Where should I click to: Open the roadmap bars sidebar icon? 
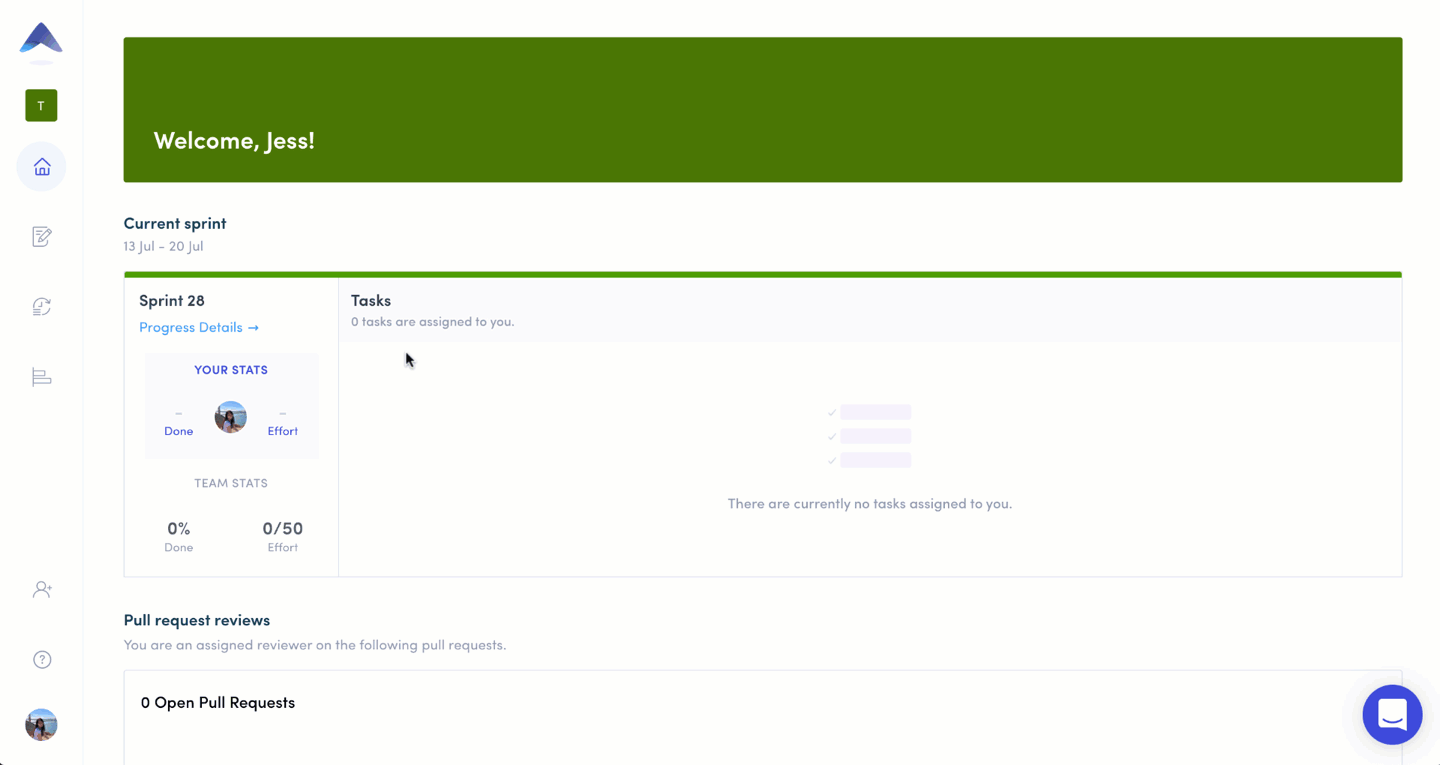pos(41,377)
